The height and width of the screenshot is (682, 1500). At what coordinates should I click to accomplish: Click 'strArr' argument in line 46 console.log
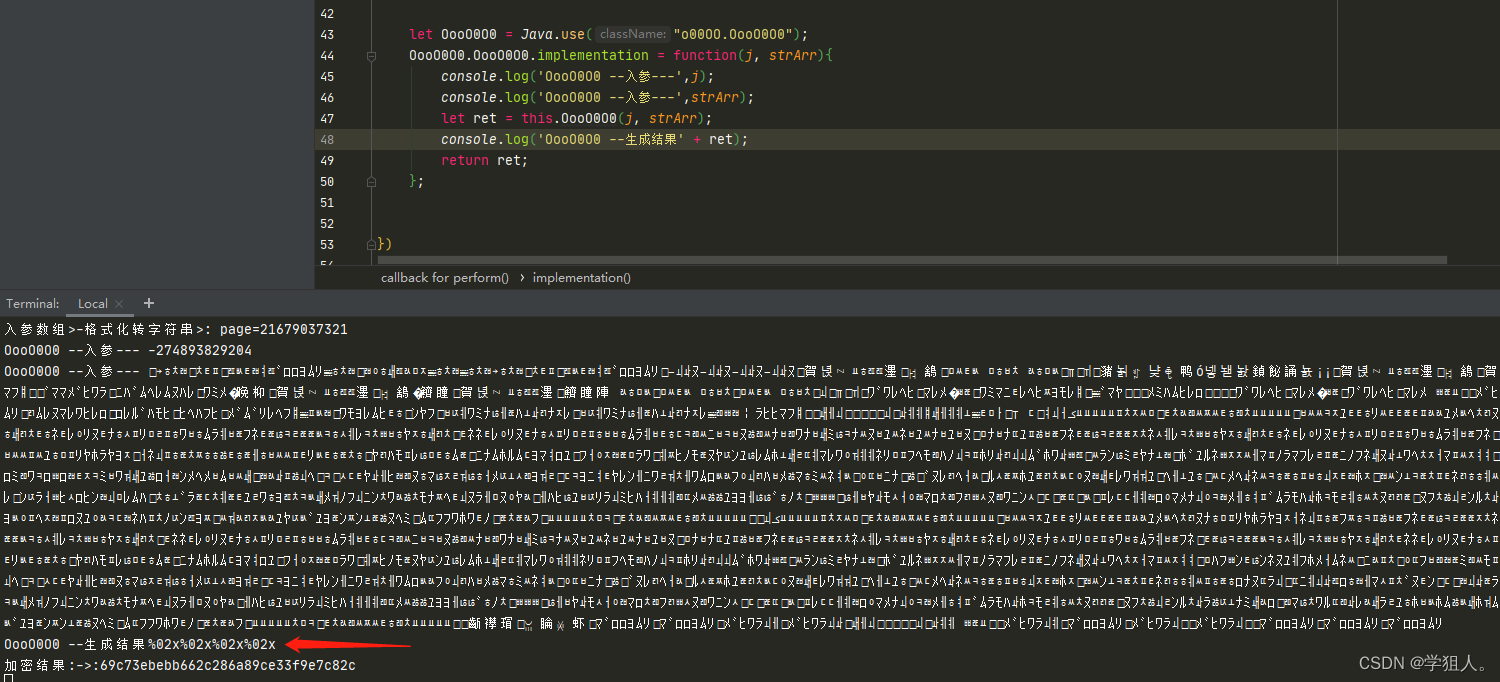tap(714, 97)
